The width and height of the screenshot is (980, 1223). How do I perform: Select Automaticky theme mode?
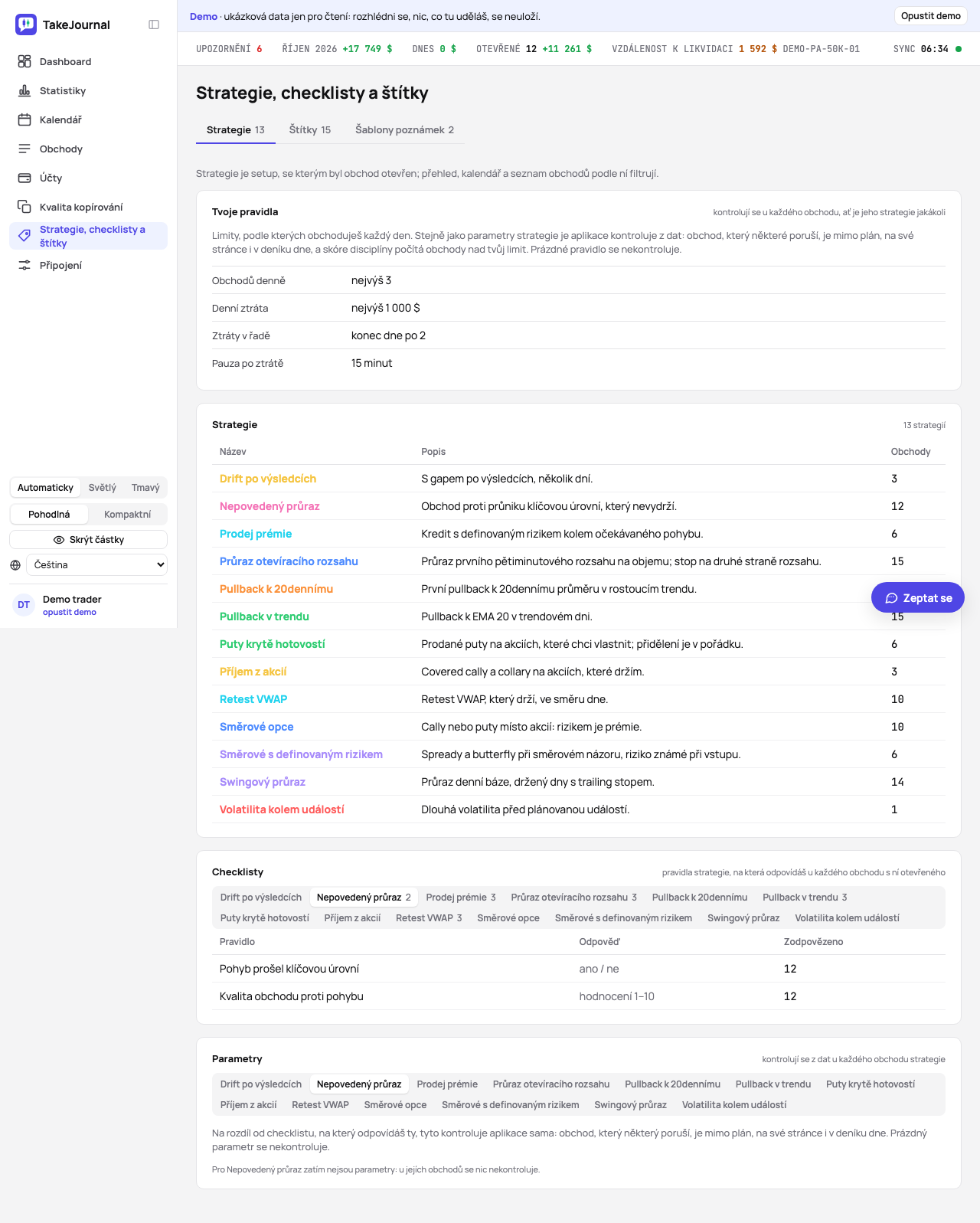coord(45,488)
